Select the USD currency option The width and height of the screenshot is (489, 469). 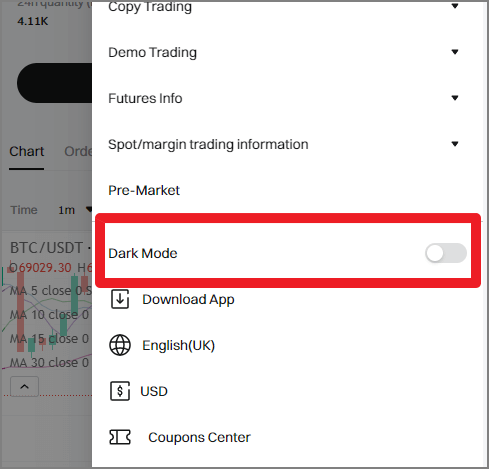click(154, 391)
